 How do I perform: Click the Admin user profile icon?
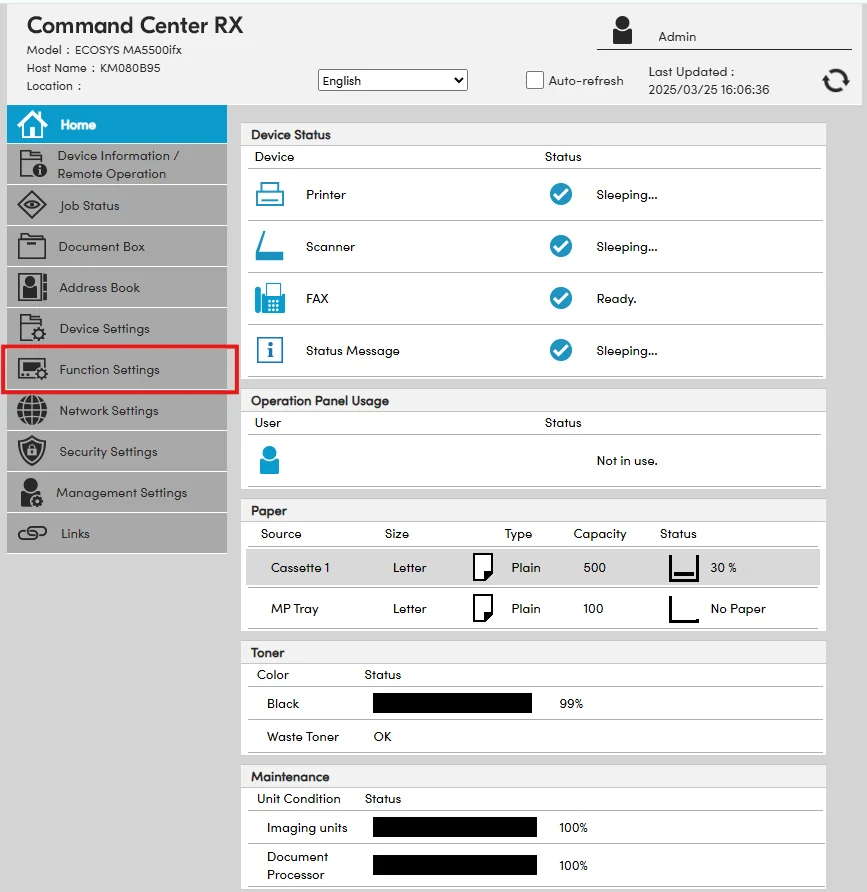click(622, 31)
